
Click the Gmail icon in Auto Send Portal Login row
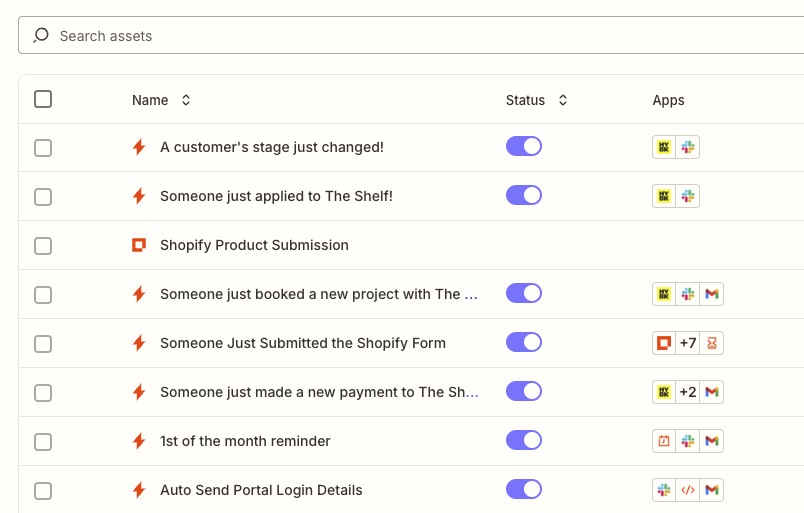(x=712, y=490)
